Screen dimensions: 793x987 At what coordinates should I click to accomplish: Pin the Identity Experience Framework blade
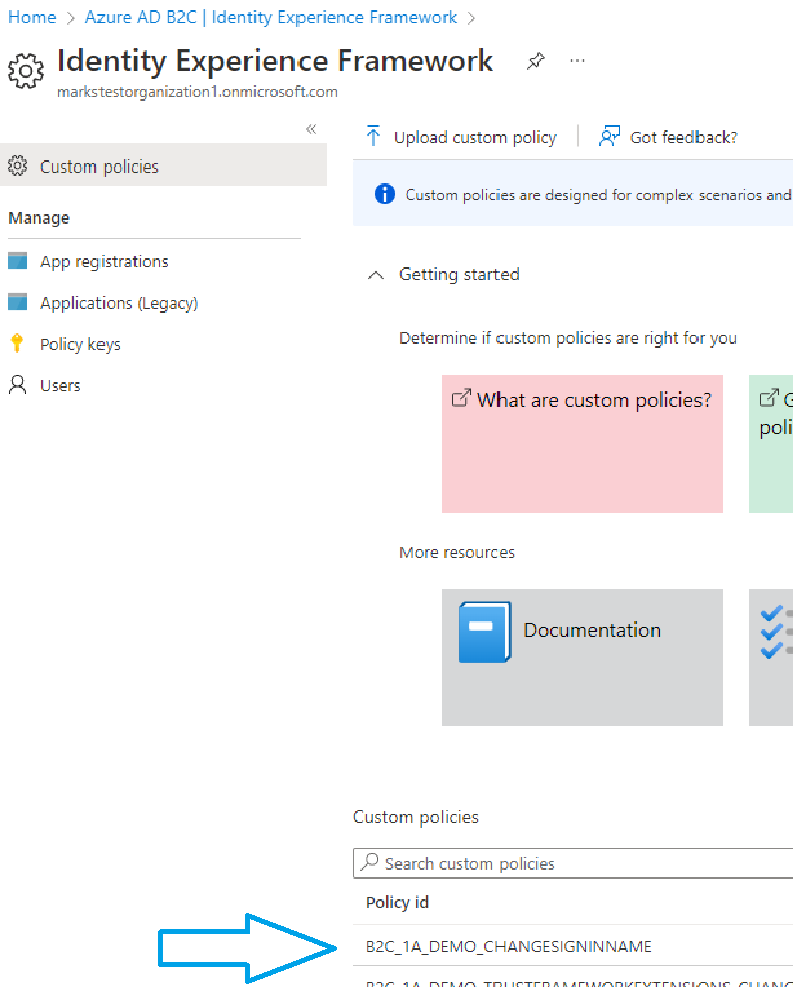click(x=536, y=61)
